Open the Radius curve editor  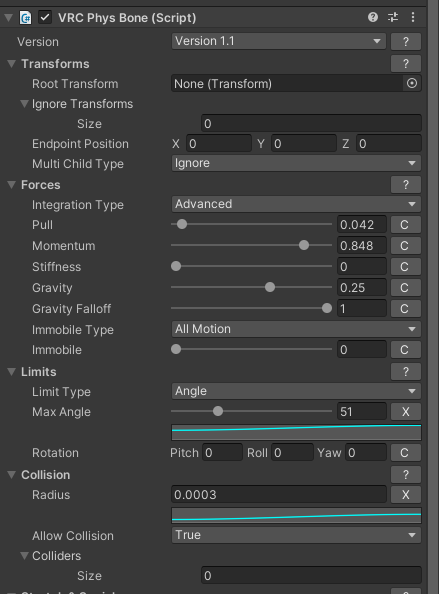(296, 515)
